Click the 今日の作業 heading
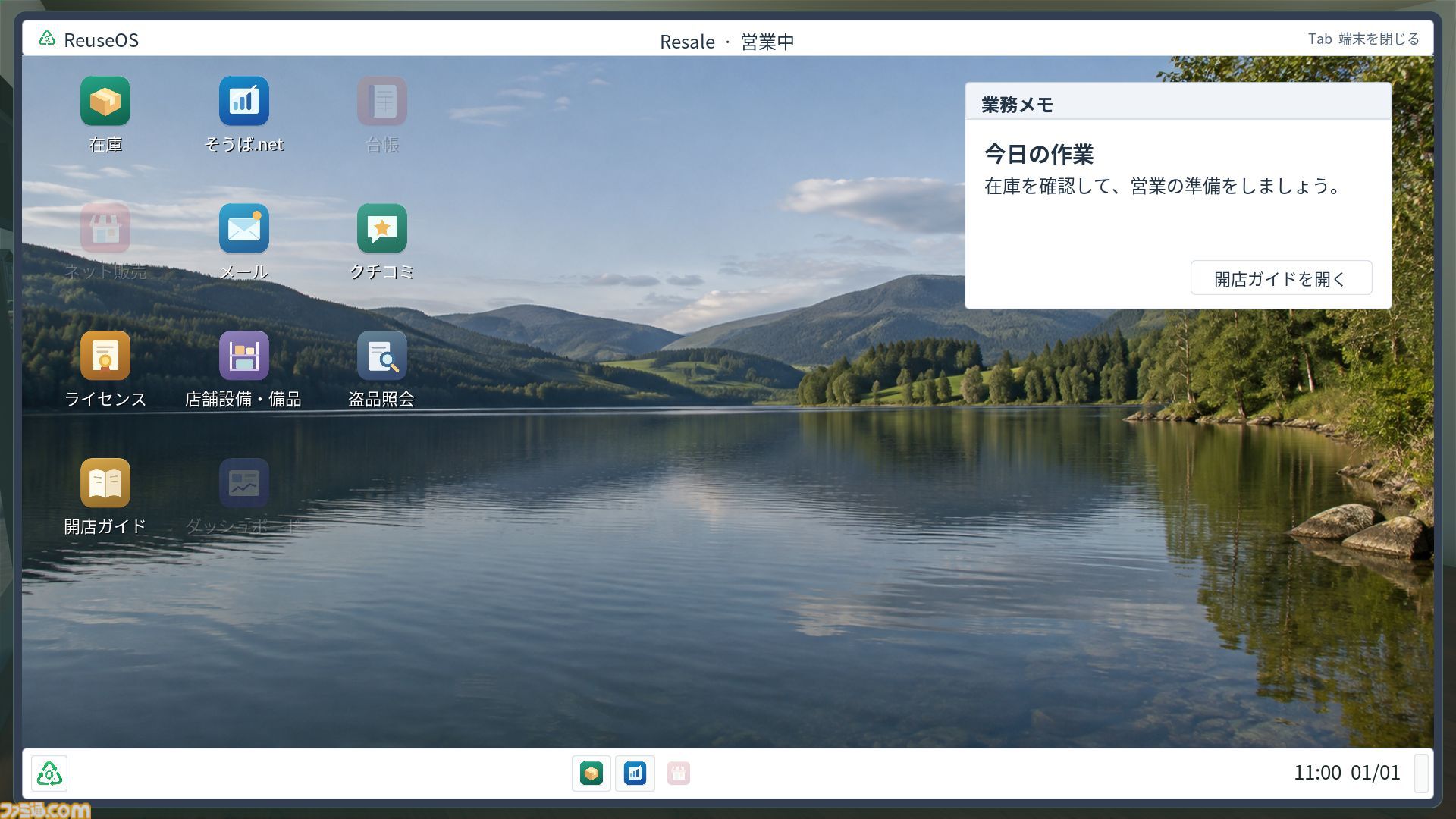Image resolution: width=1456 pixels, height=819 pixels. (x=1039, y=154)
